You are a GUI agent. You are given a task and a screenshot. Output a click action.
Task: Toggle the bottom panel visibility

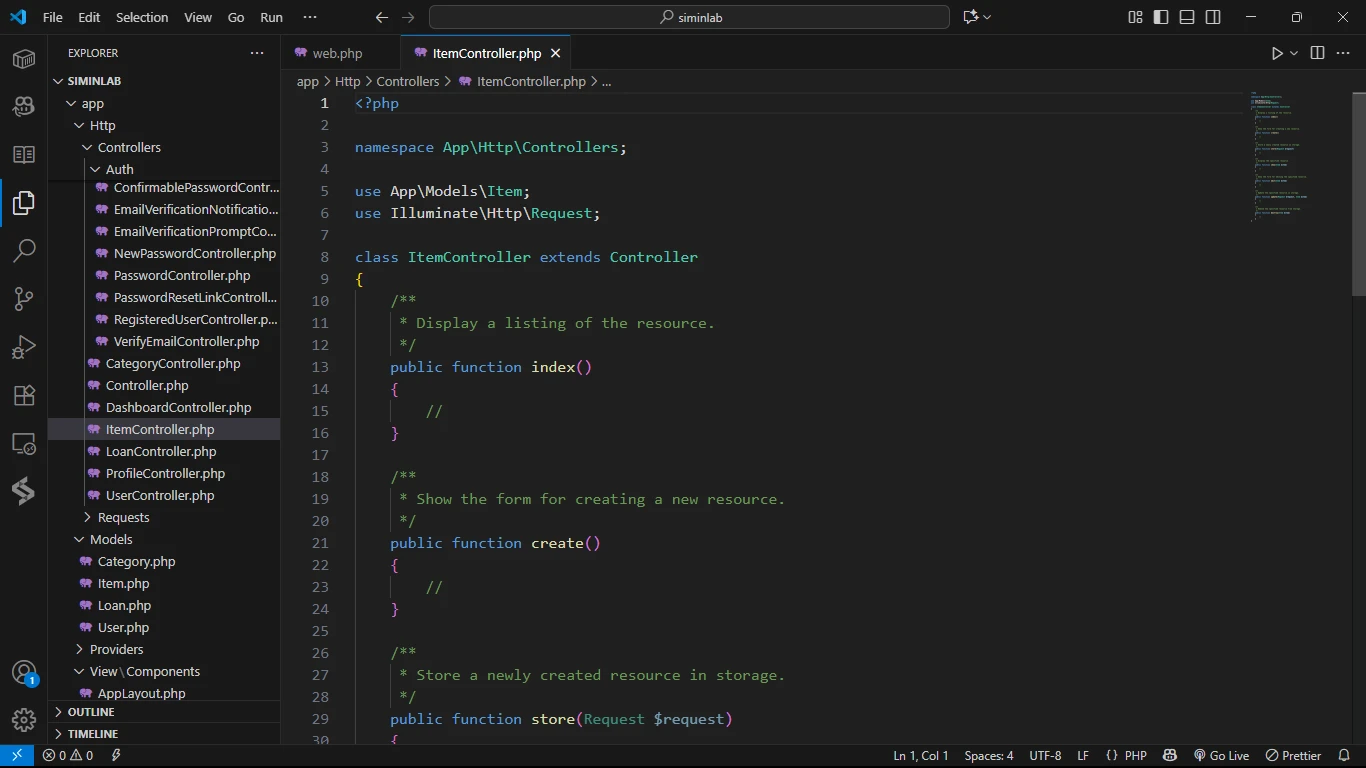tap(1187, 17)
